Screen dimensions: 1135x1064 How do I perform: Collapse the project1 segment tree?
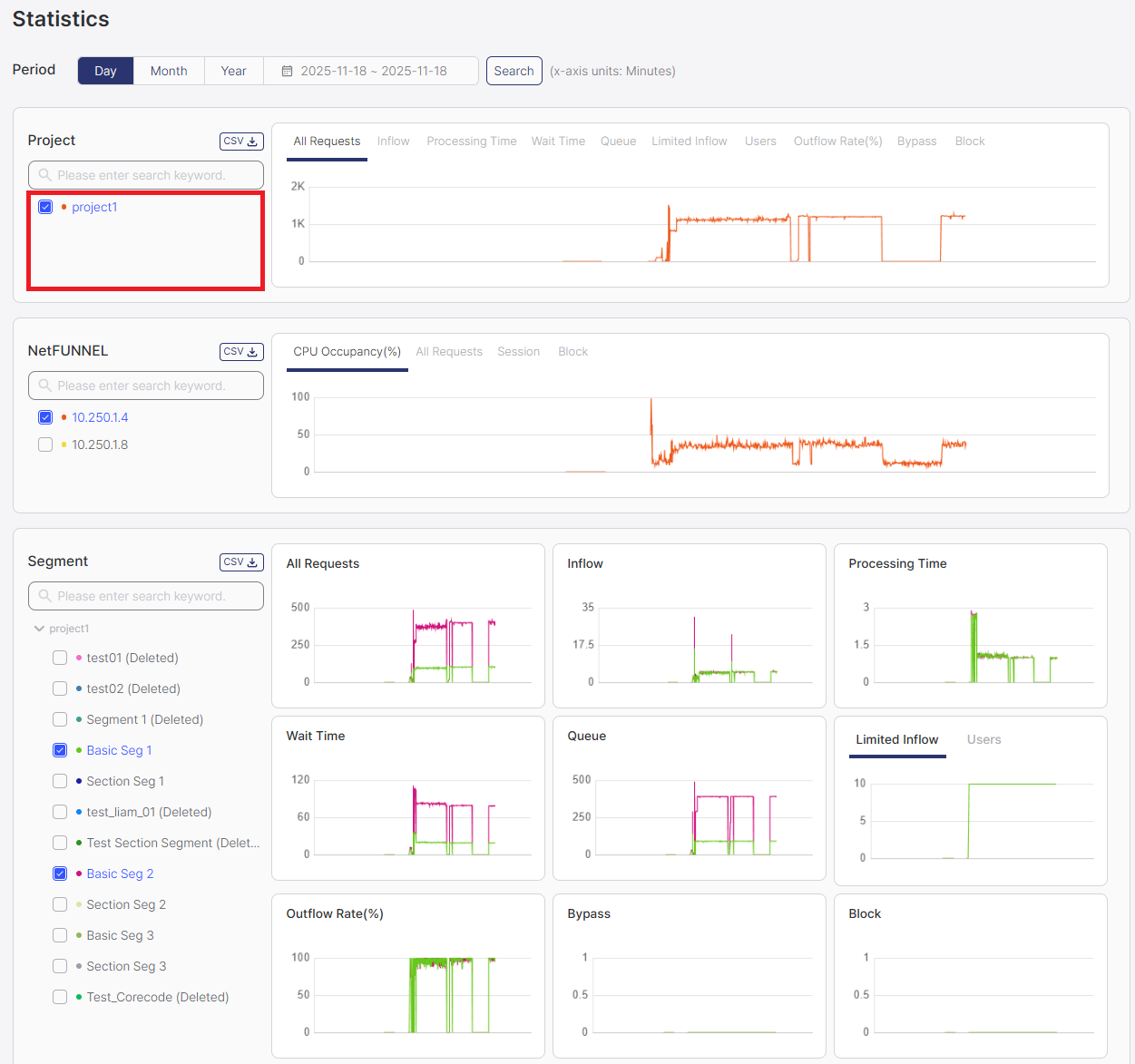click(x=39, y=629)
